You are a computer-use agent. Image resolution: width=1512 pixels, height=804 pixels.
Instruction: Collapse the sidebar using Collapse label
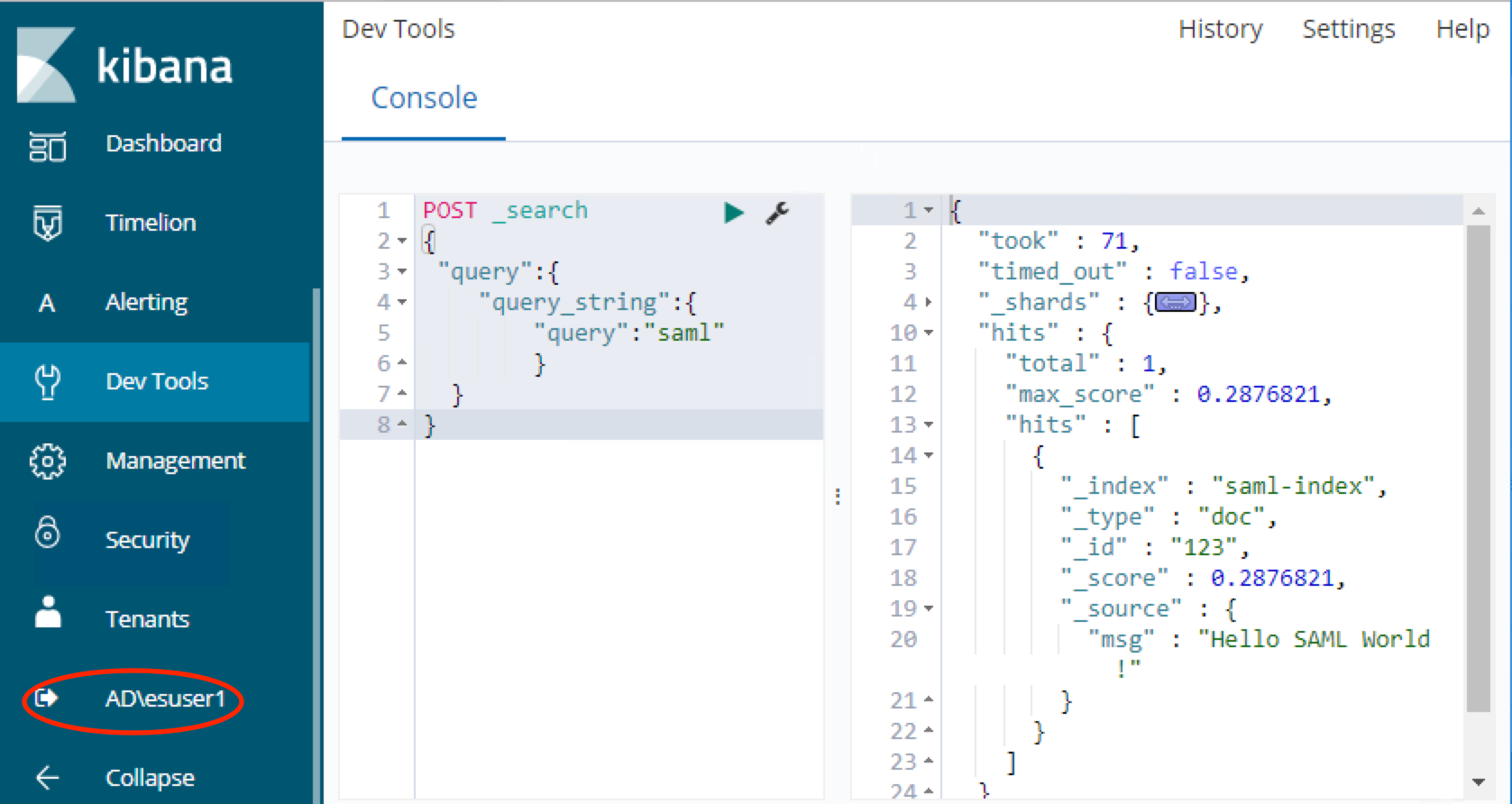click(x=150, y=778)
